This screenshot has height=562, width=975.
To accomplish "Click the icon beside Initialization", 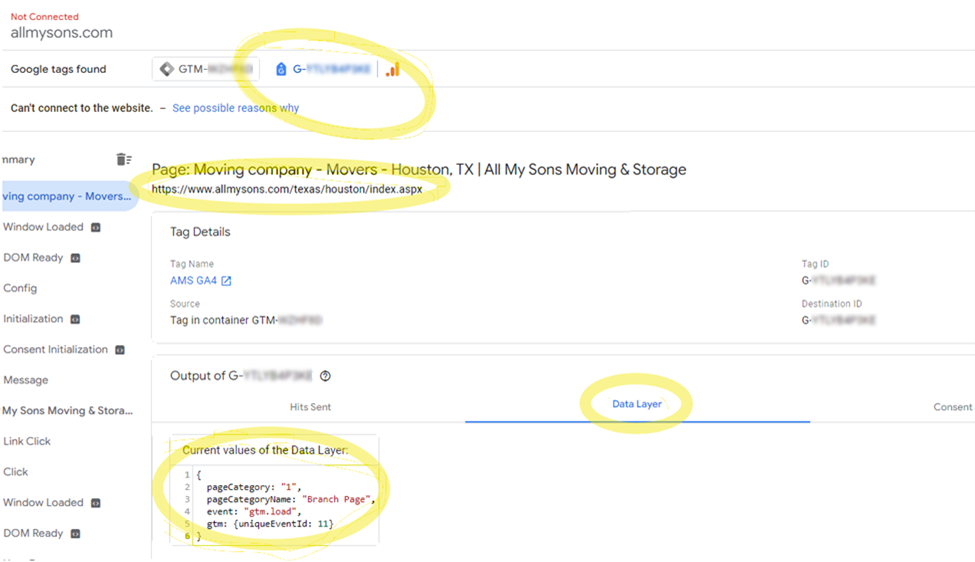I will click(75, 320).
